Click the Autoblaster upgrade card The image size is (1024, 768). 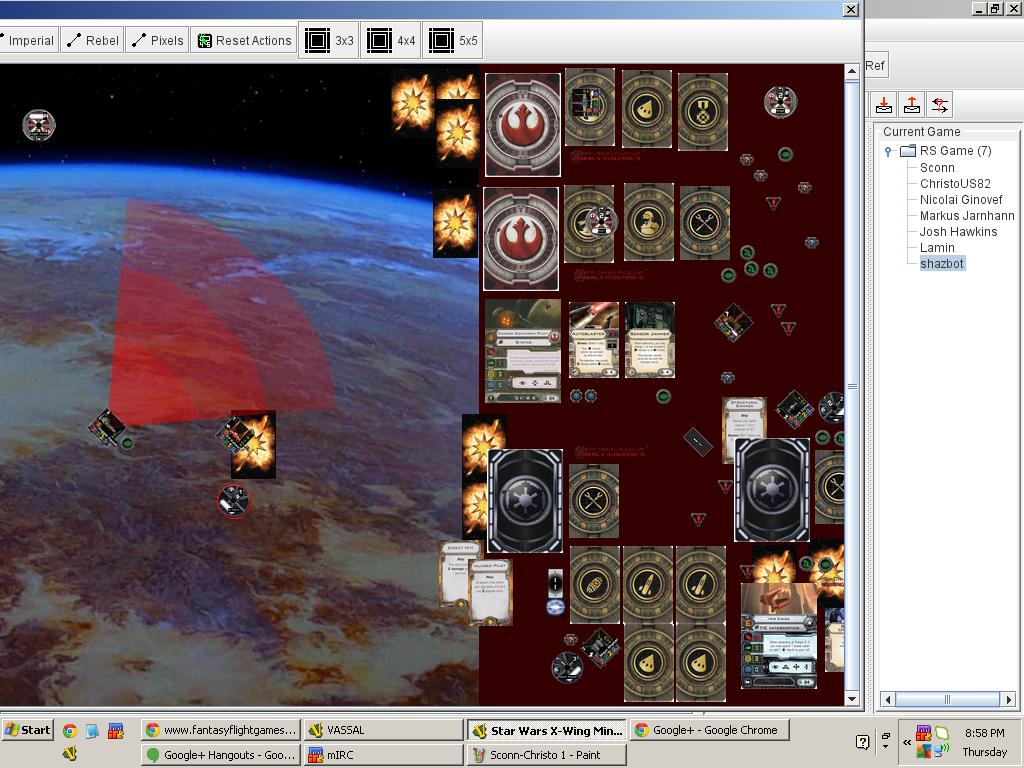pos(594,340)
